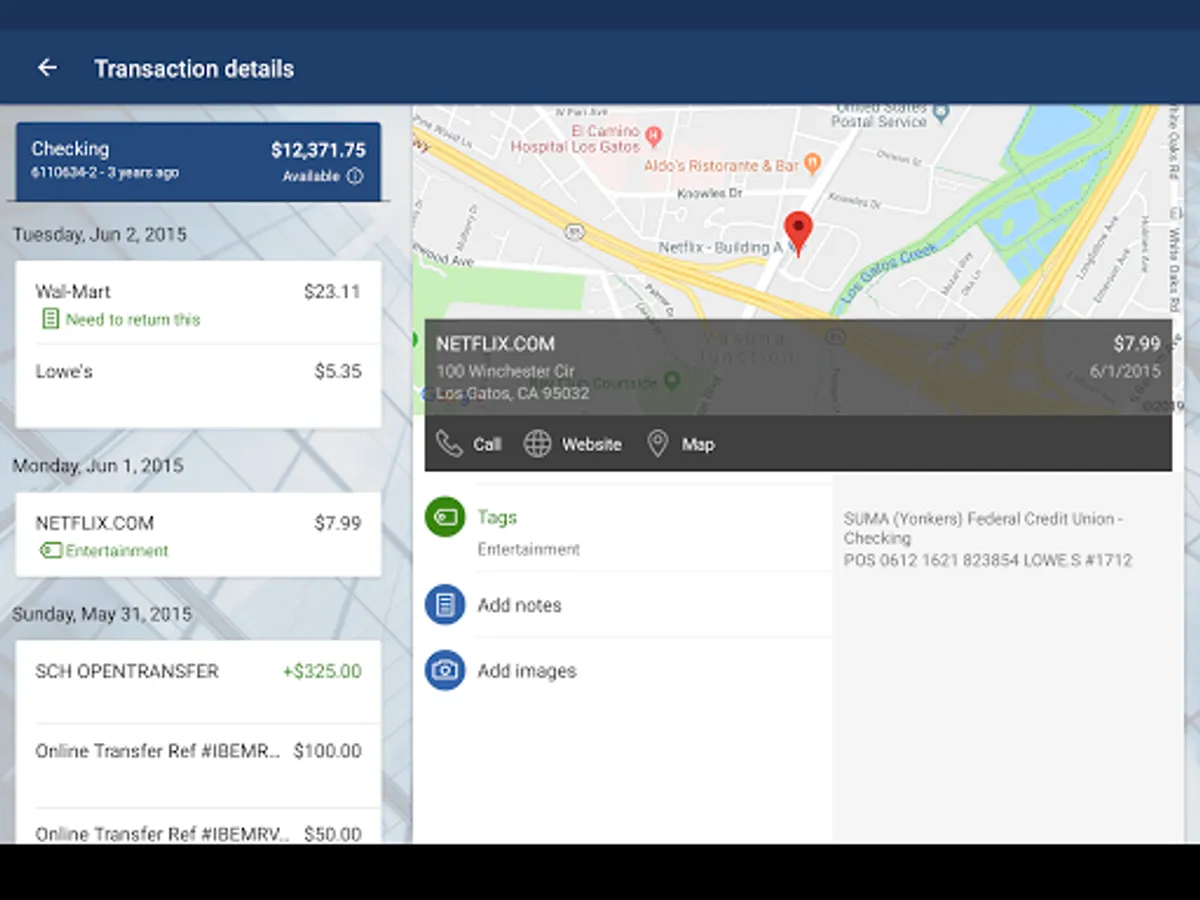Click the POS 0612 1621 823854 description
Viewport: 1200px width, 900px height.
[x=988, y=560]
